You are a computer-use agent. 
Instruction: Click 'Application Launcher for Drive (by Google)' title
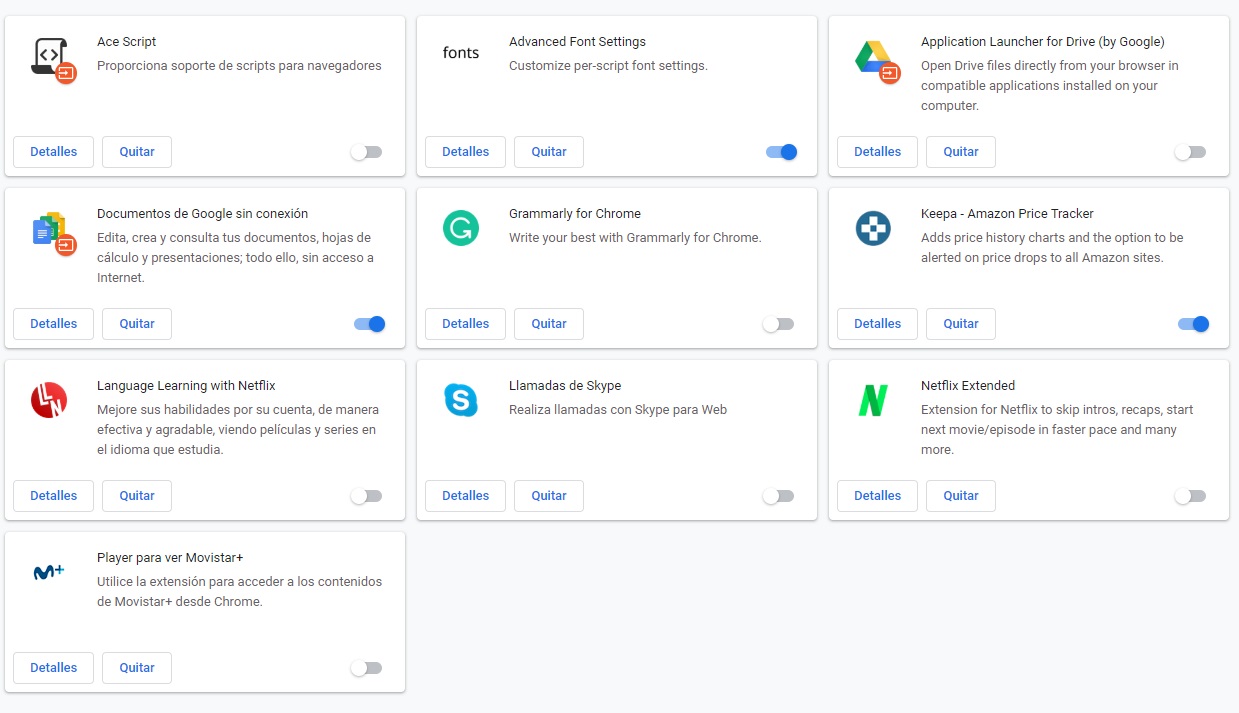pos(1043,42)
